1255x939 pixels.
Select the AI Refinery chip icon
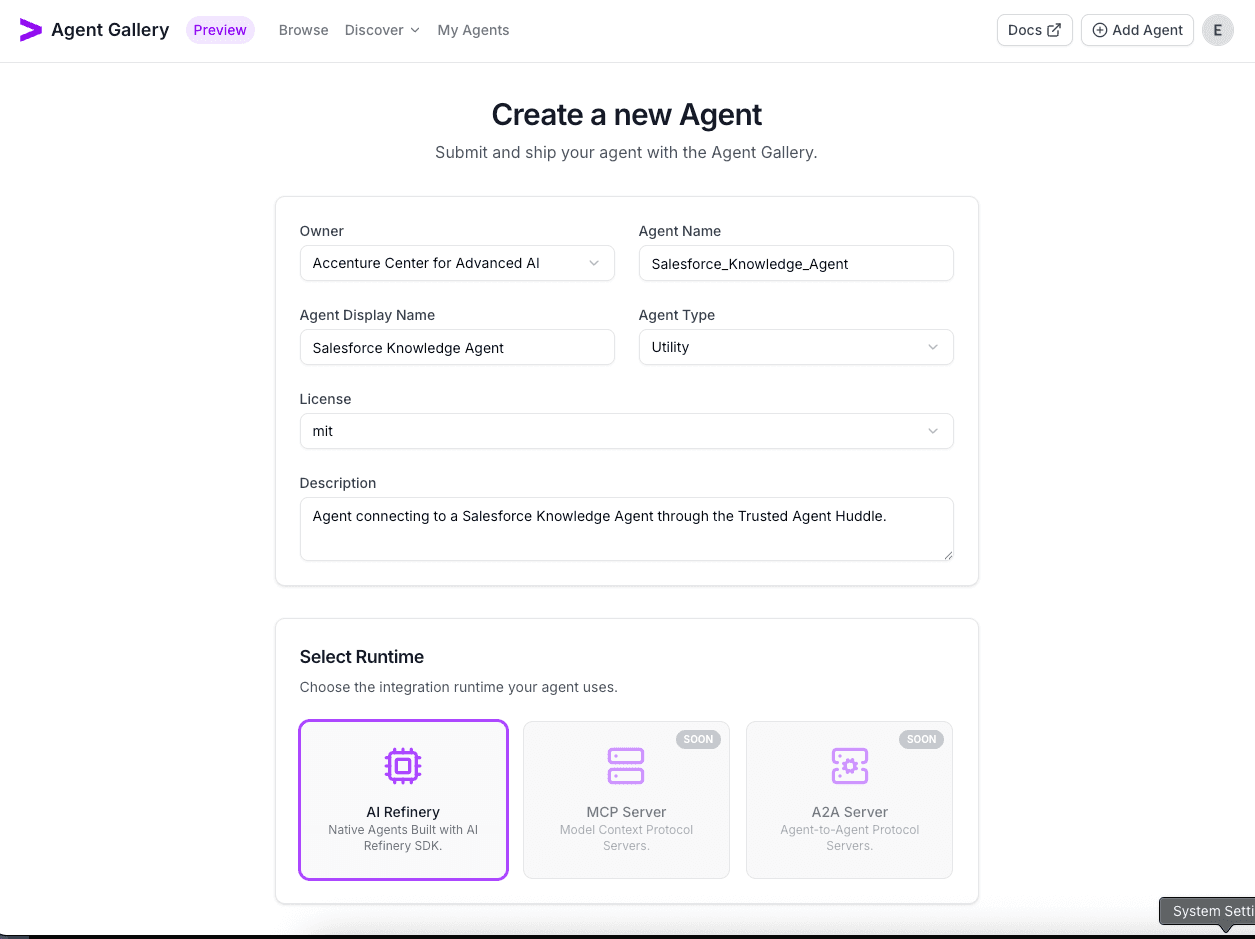pos(403,765)
